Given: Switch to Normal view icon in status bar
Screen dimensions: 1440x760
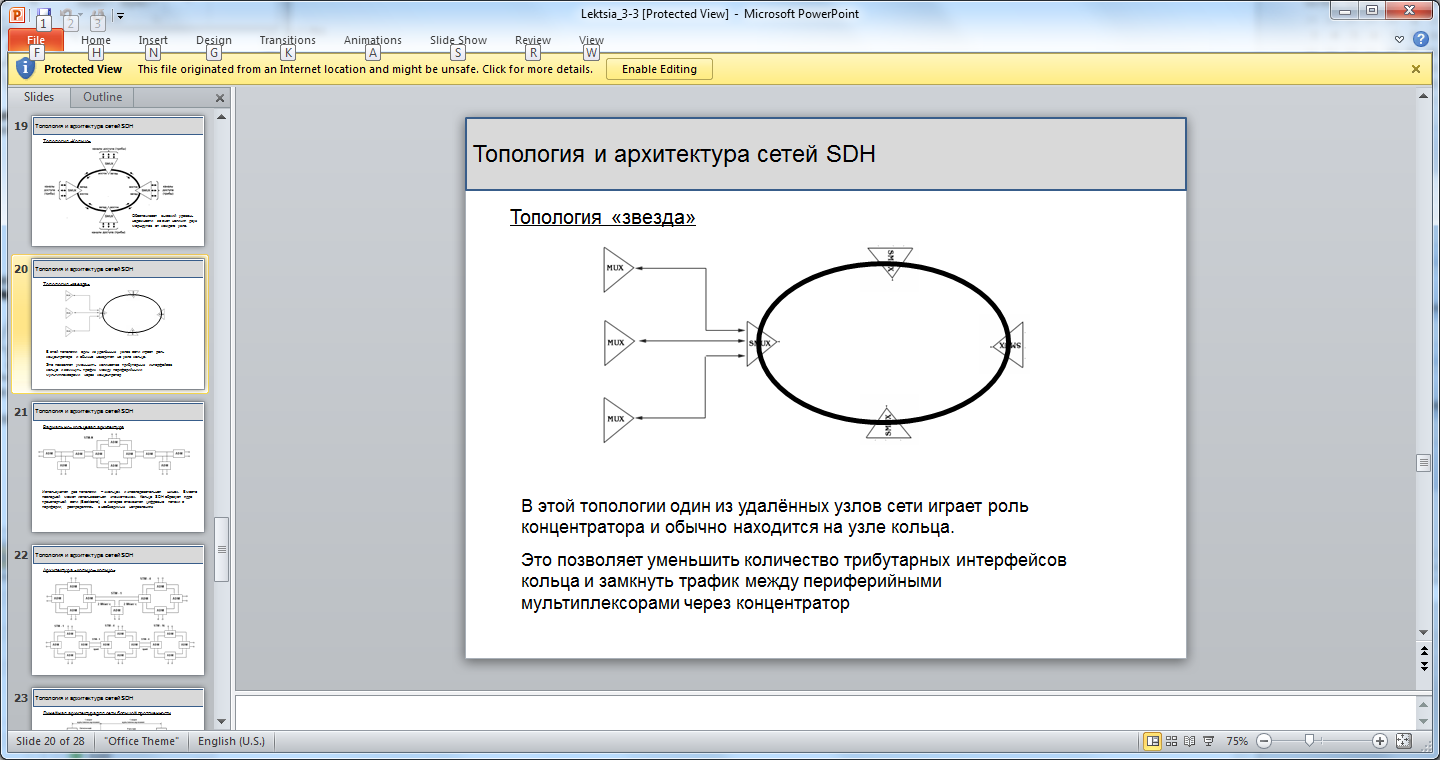Looking at the screenshot, I should click(1153, 741).
